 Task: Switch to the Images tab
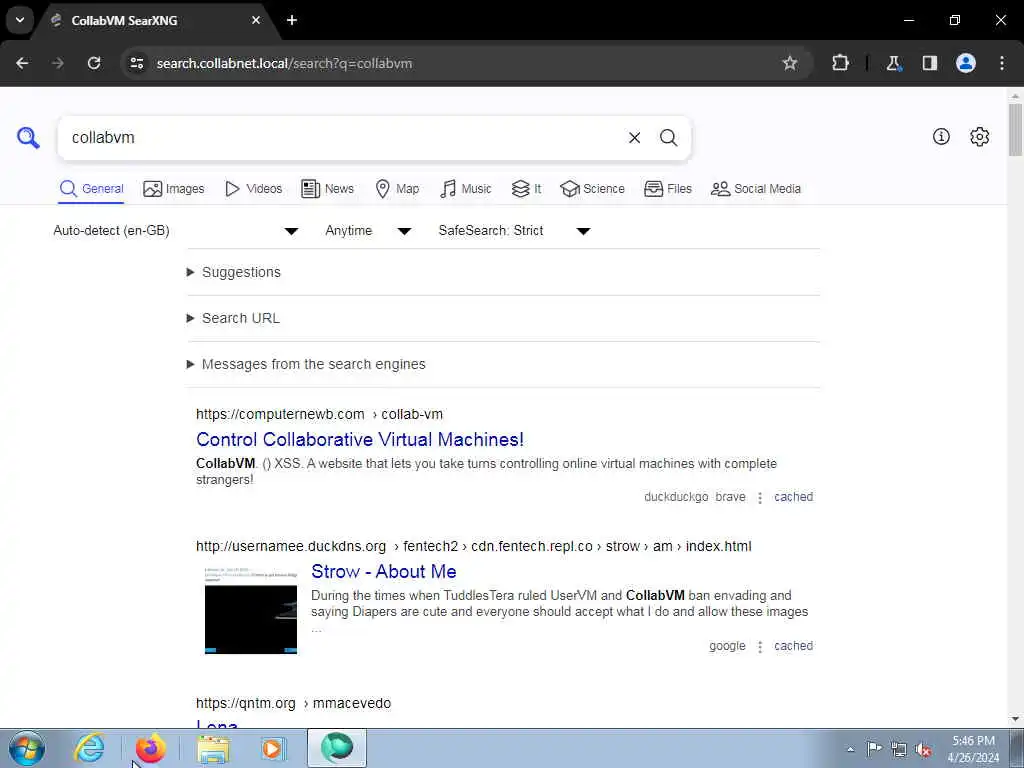pos(173,189)
